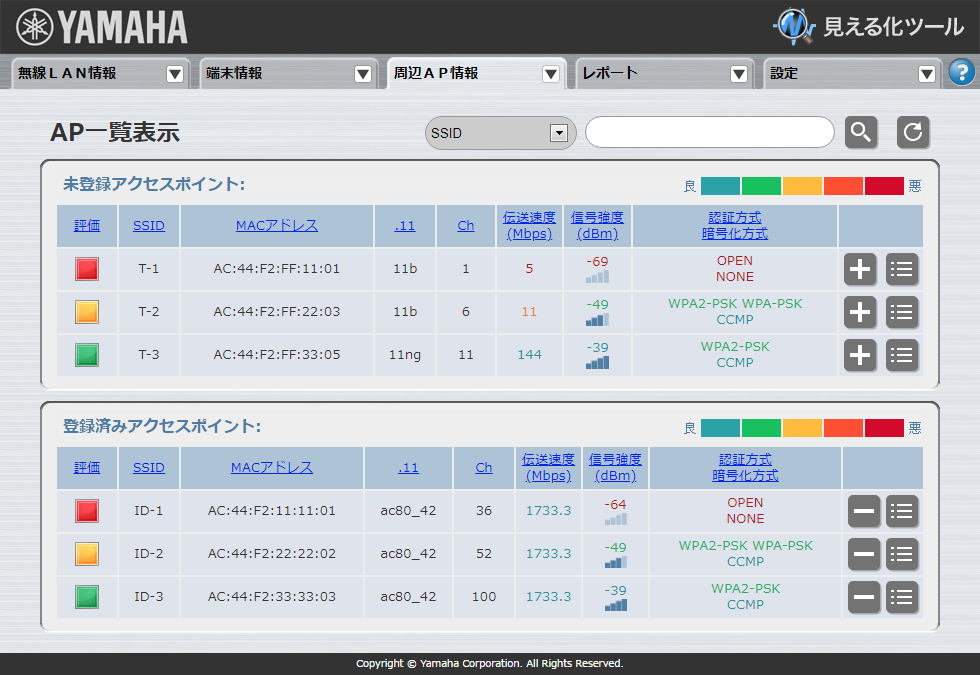Click the green rating square for T-3
Screen dimensions: 980x675
tap(86, 354)
